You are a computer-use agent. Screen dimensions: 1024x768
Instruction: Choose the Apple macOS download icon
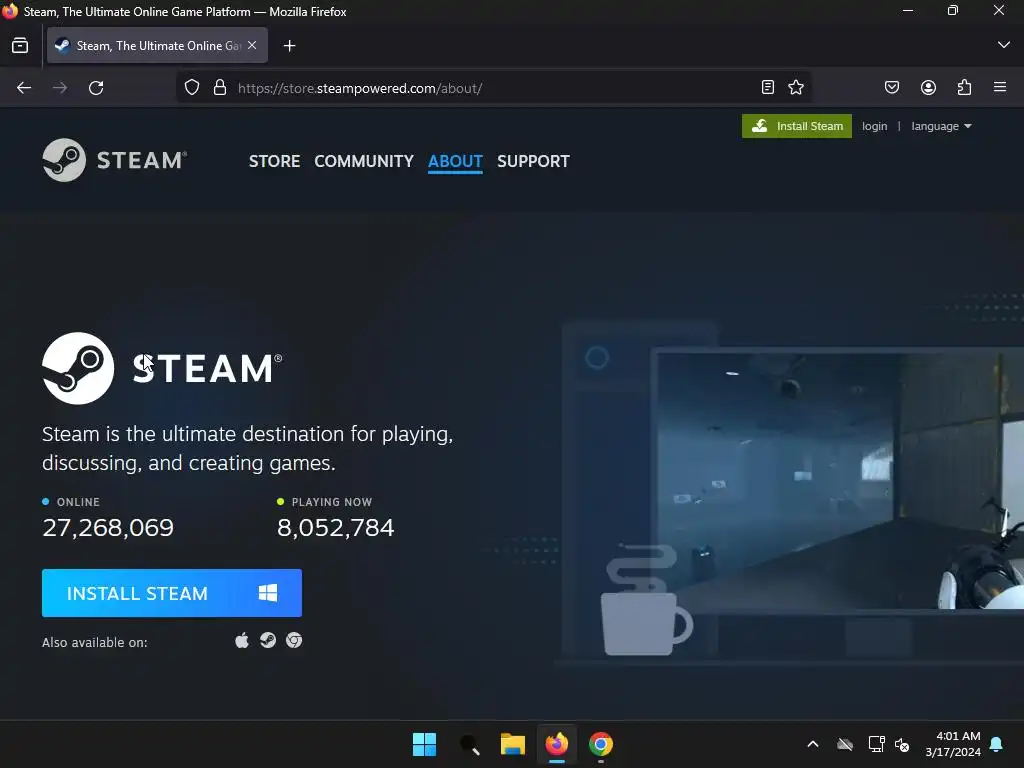click(242, 641)
